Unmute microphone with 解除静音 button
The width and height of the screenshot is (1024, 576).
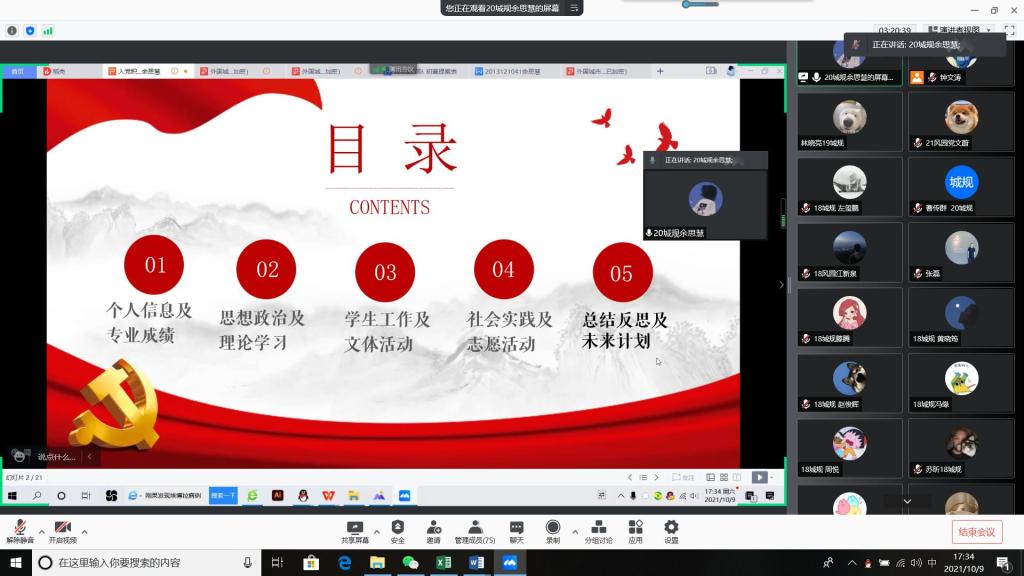pos(20,530)
